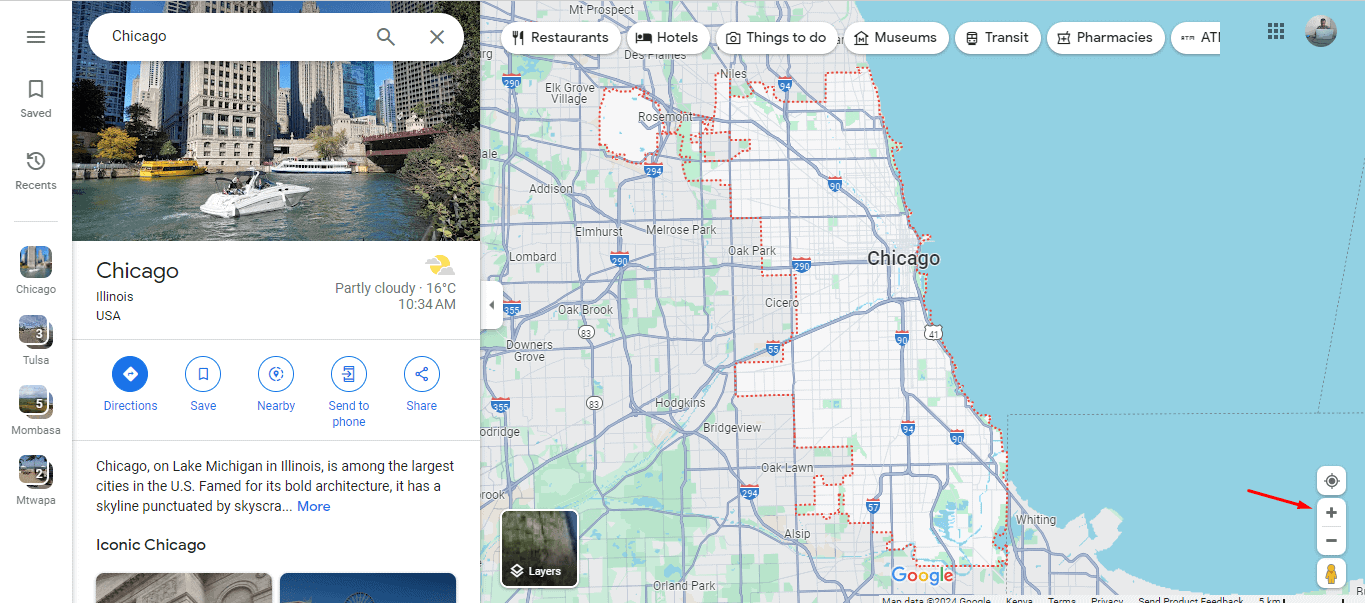1365x603 pixels.
Task: Collapse the Chicago side panel
Action: click(491, 305)
